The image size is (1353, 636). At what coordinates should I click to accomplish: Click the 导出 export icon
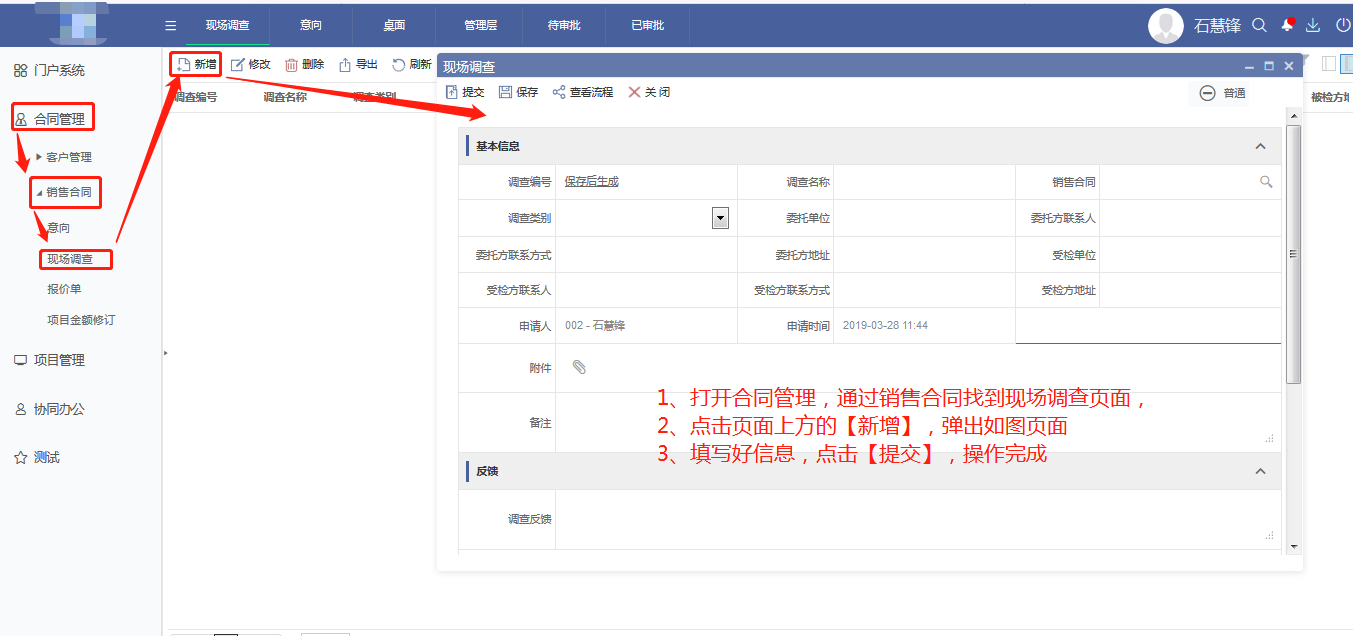pos(345,65)
